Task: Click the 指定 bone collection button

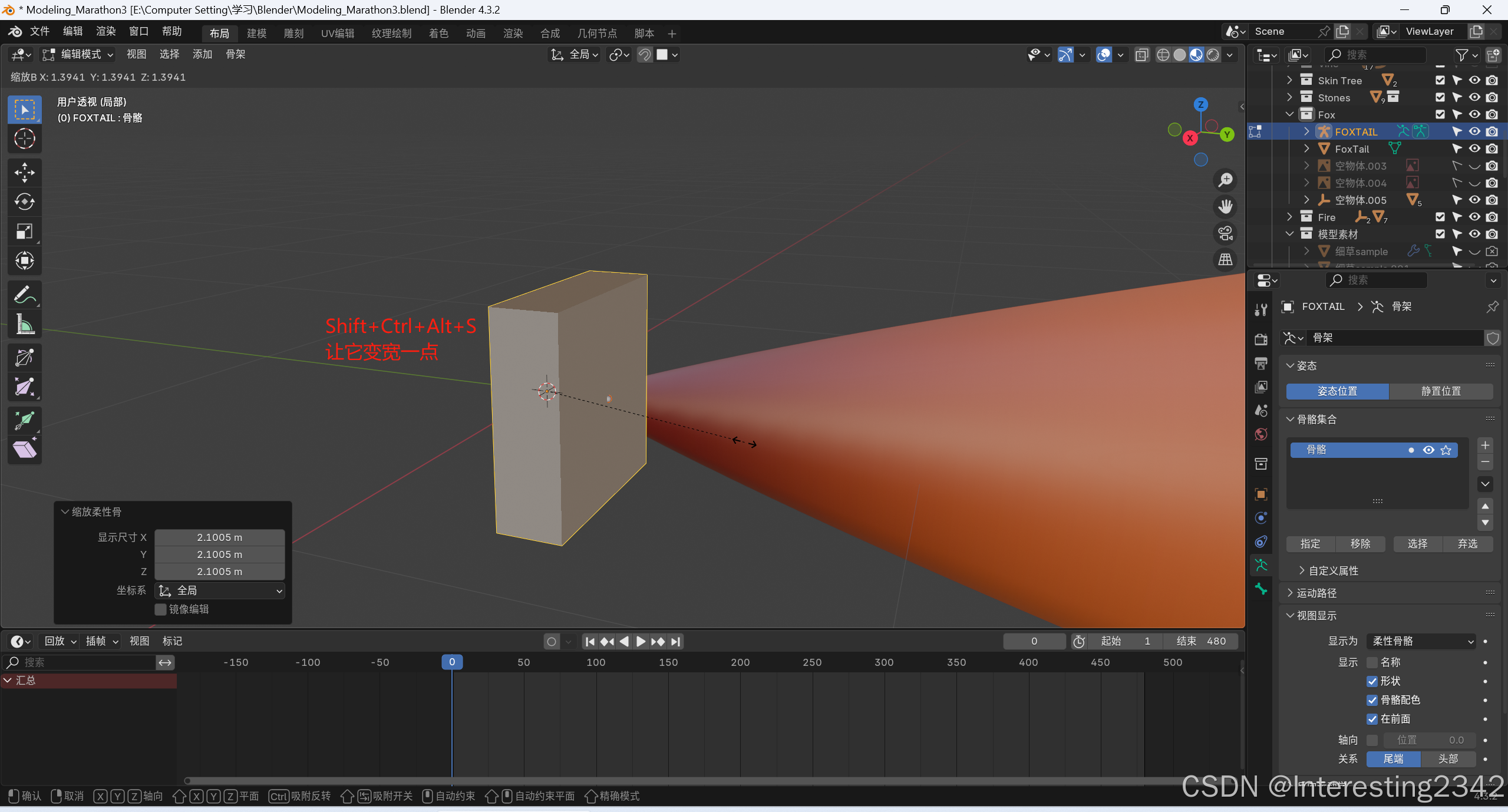Action: [1310, 544]
